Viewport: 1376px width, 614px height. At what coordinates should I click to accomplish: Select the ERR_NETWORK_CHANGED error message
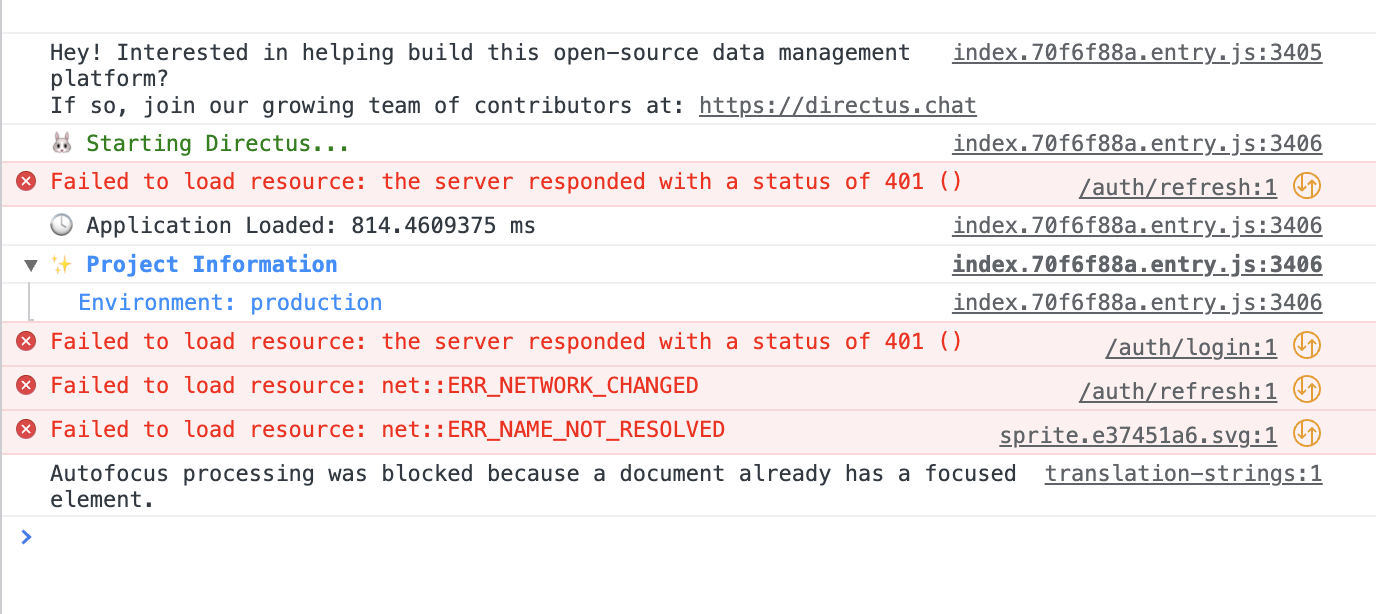pos(374,386)
